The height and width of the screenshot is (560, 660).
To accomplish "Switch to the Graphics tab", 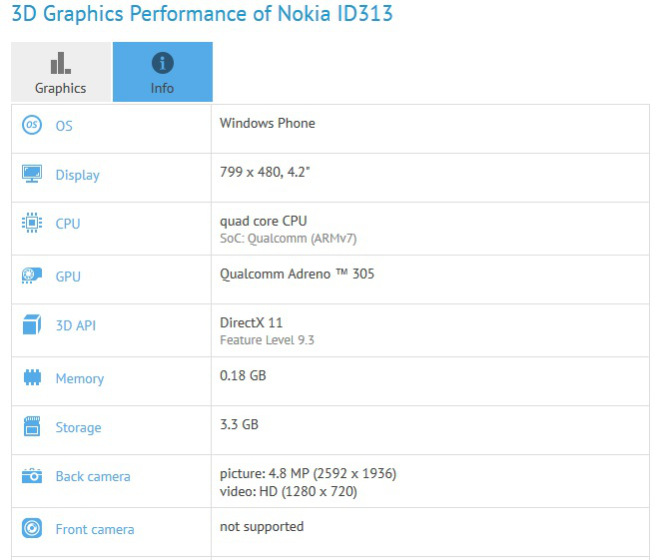I will (x=61, y=72).
